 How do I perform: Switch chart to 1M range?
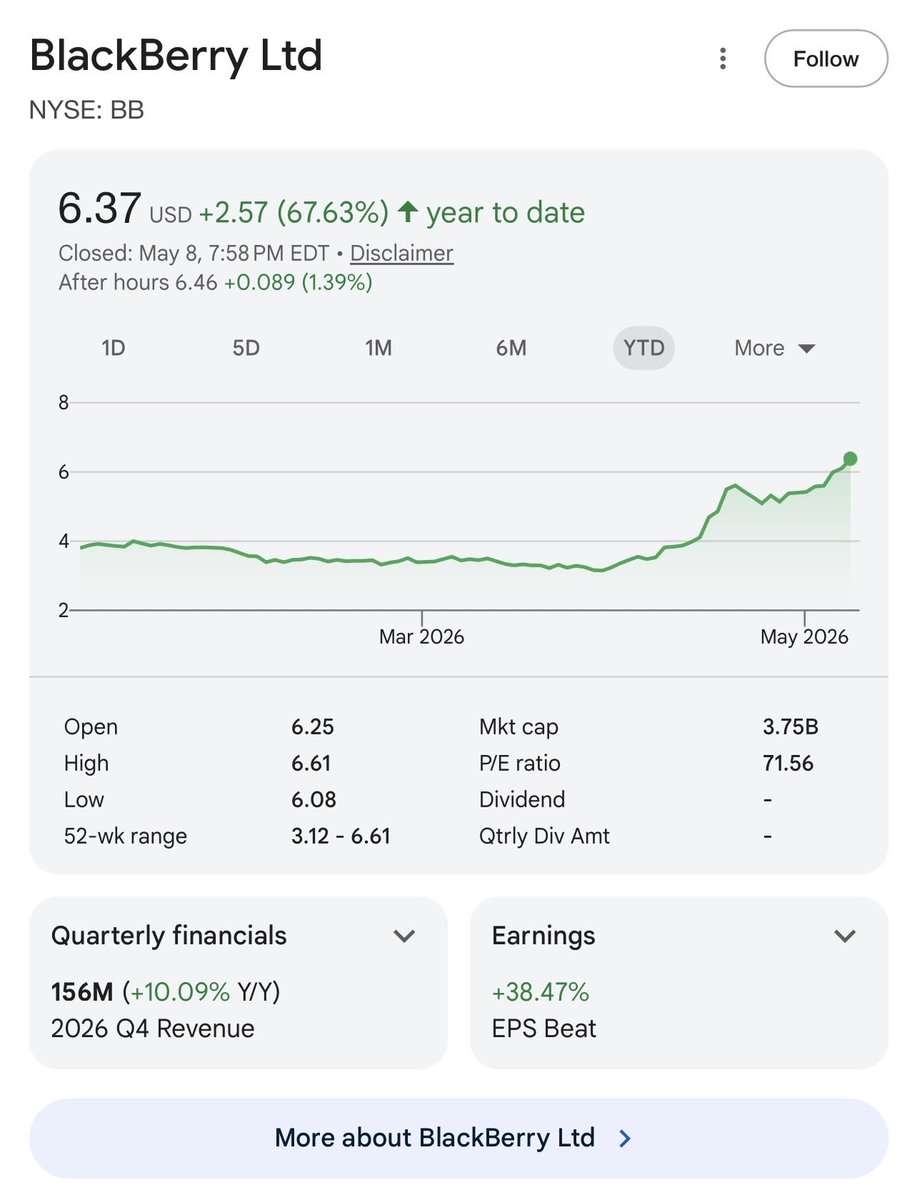[378, 348]
